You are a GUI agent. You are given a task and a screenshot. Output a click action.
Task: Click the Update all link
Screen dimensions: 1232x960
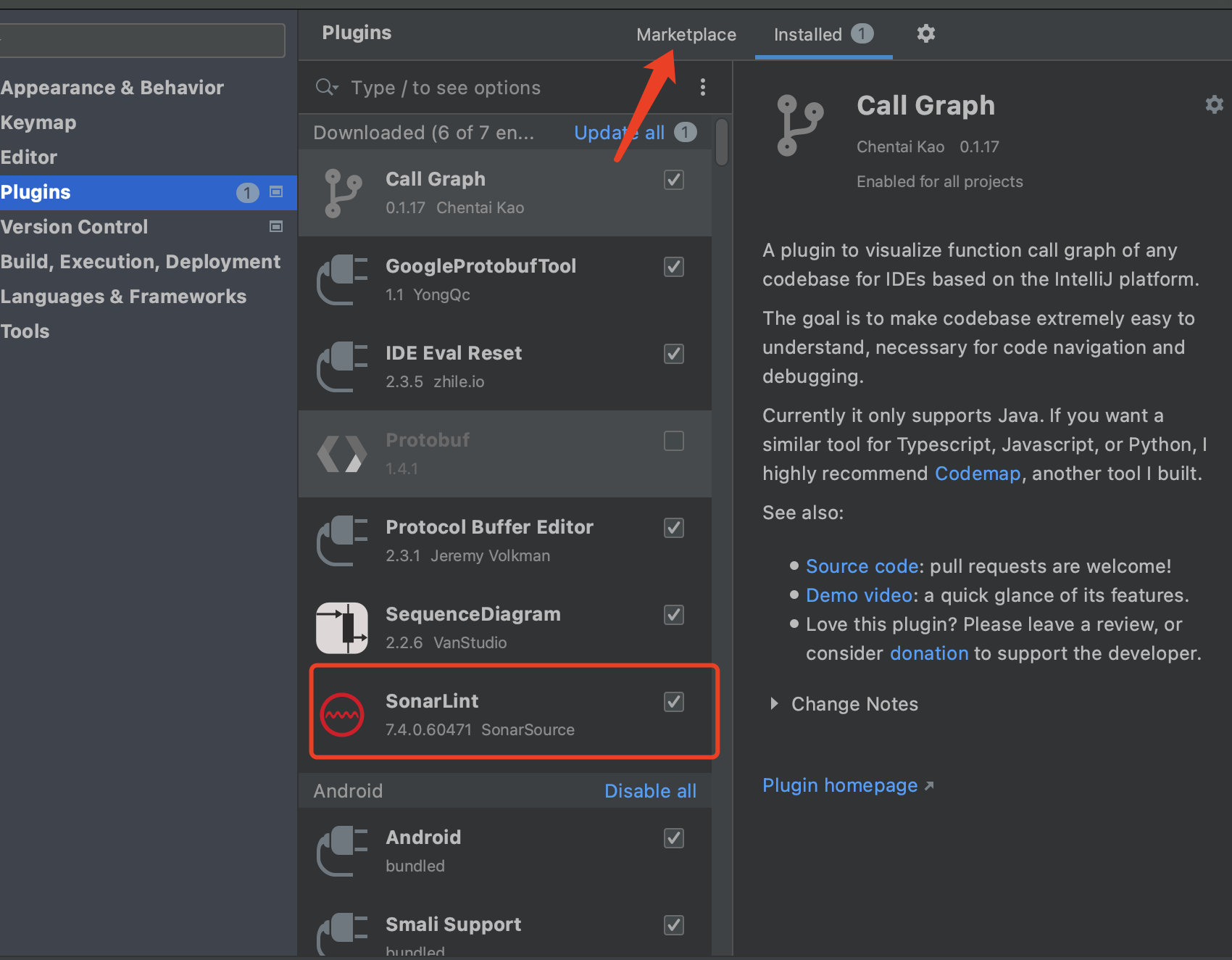coord(620,133)
